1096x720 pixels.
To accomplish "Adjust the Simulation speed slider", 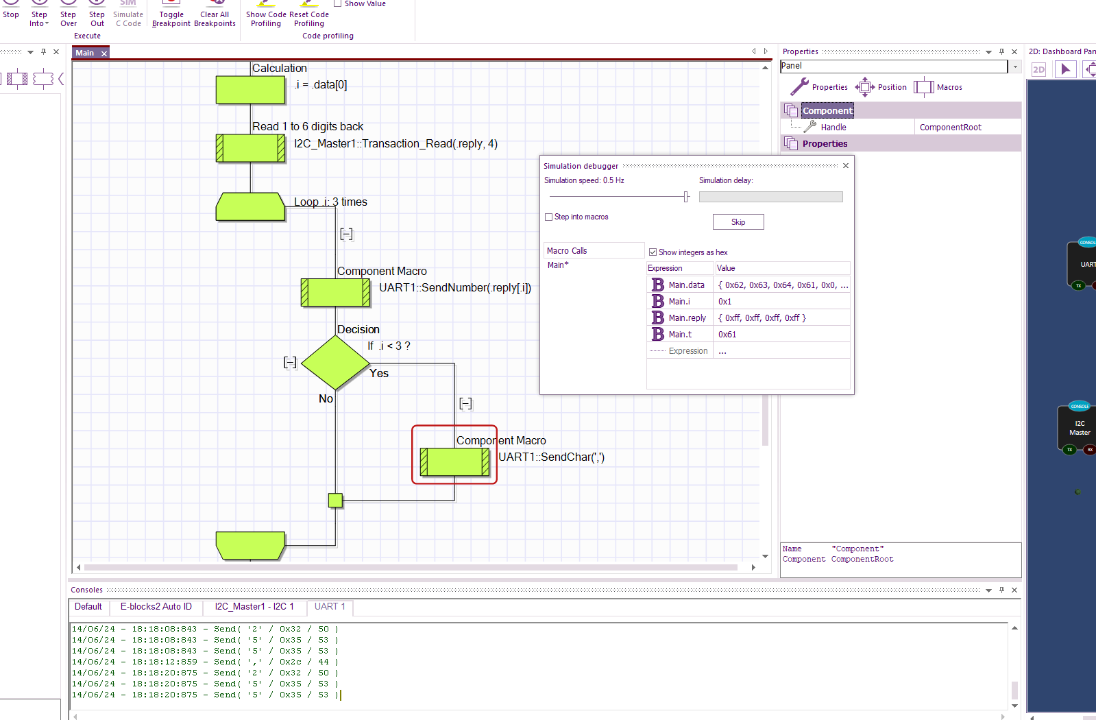I will click(686, 197).
